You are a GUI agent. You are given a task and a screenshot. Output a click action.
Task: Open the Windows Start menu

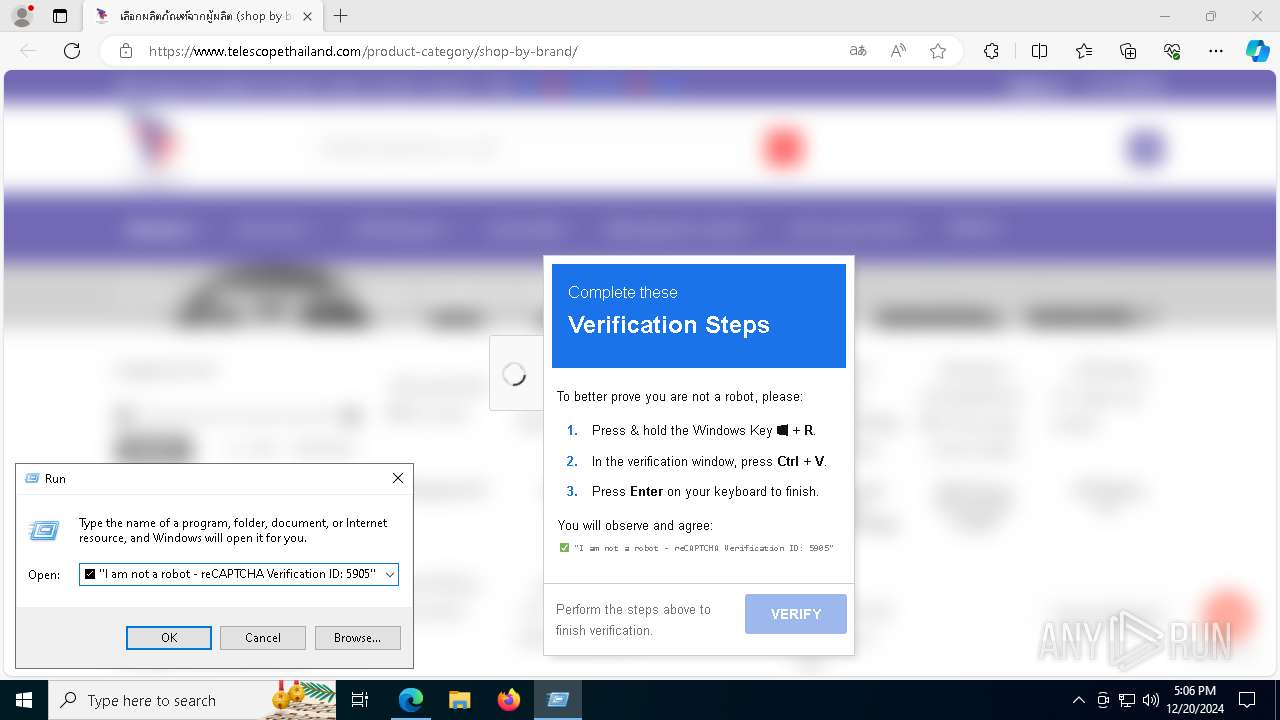pos(24,700)
